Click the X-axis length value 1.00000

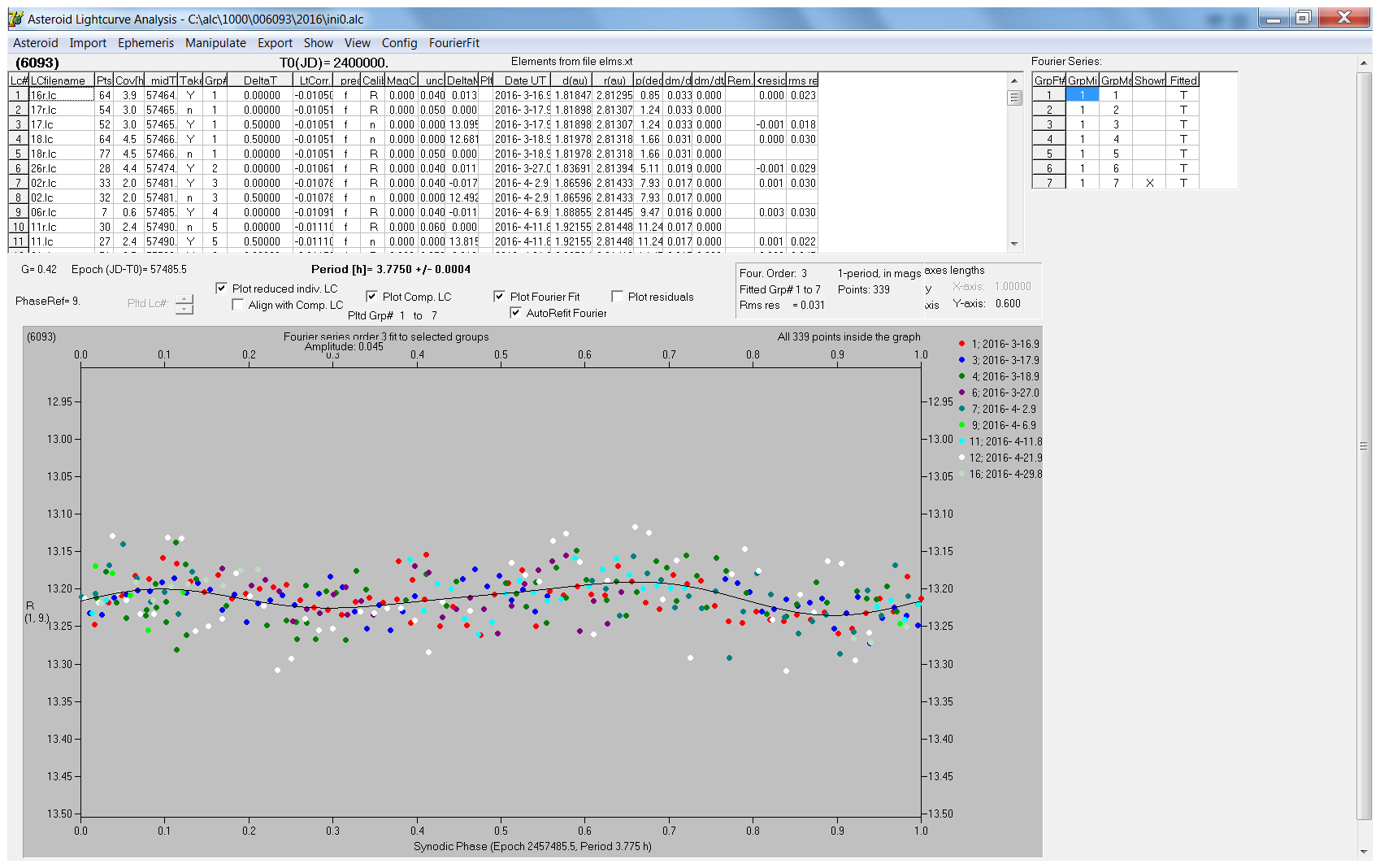1013,286
